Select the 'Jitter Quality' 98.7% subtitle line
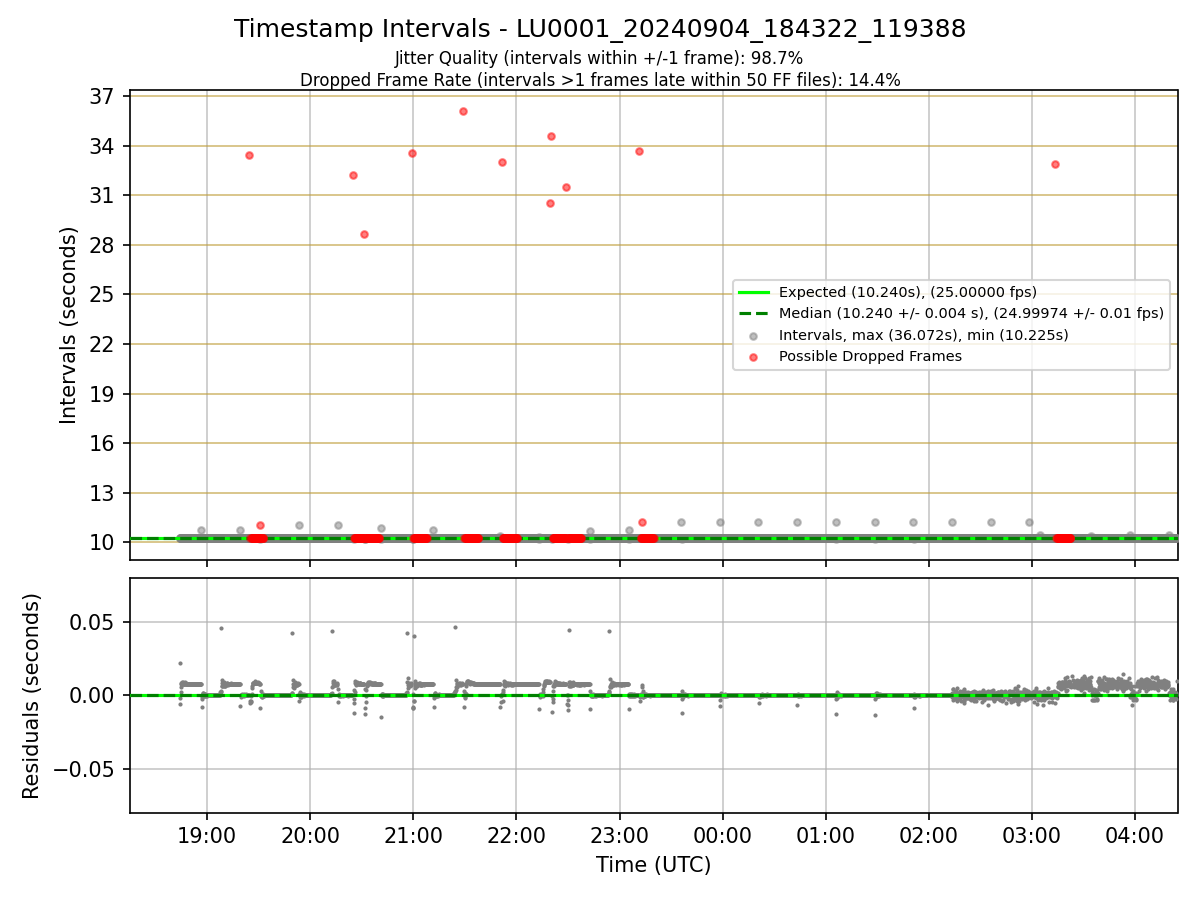The image size is (1200, 900). coord(600,59)
